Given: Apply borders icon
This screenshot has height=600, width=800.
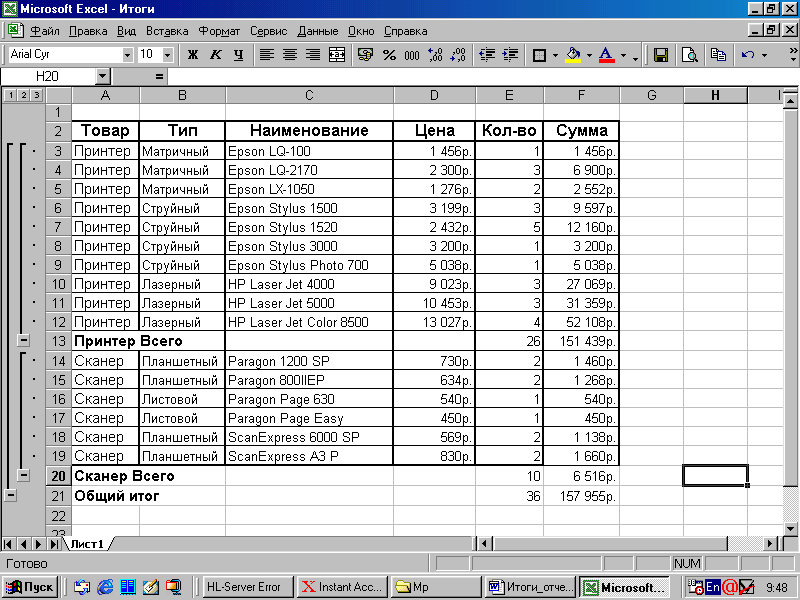Looking at the screenshot, I should [539, 55].
